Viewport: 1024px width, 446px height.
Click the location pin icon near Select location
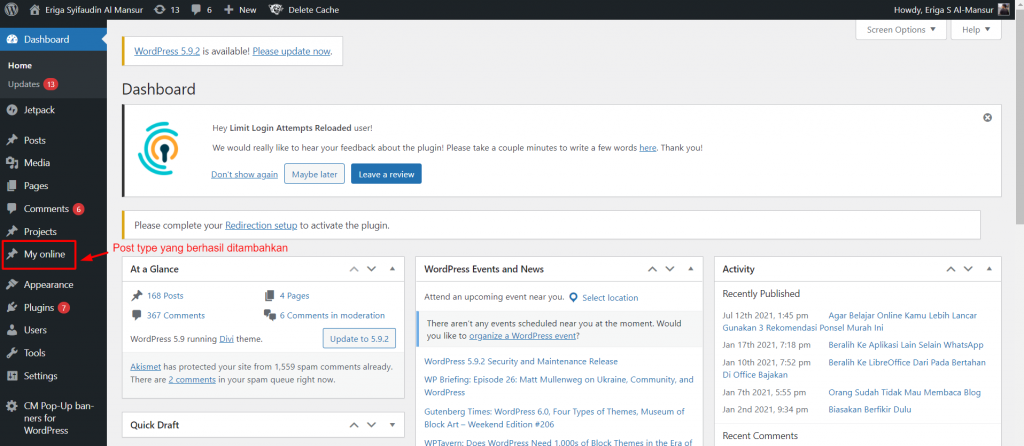[573, 298]
